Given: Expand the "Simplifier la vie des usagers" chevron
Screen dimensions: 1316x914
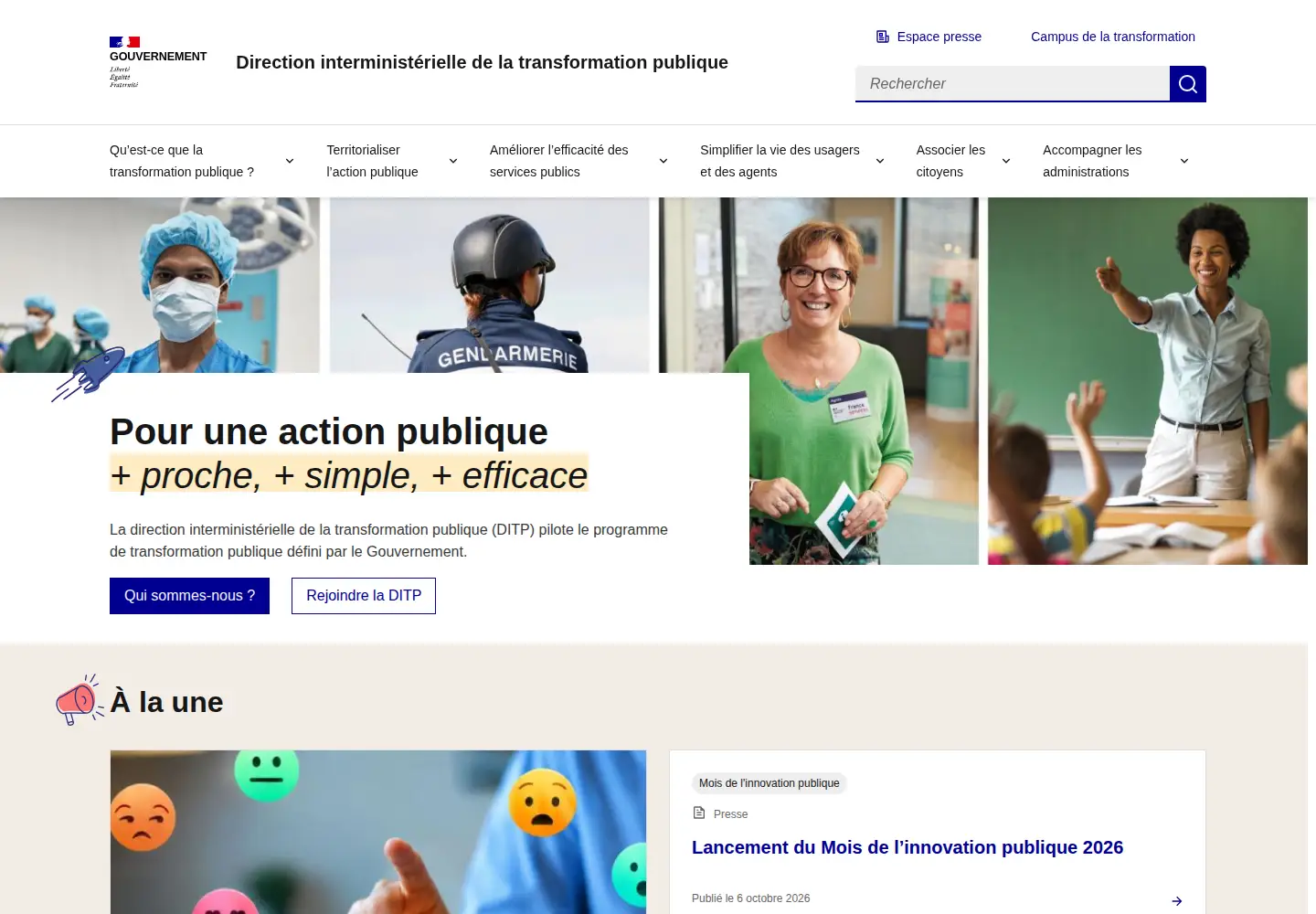Looking at the screenshot, I should (x=880, y=161).
